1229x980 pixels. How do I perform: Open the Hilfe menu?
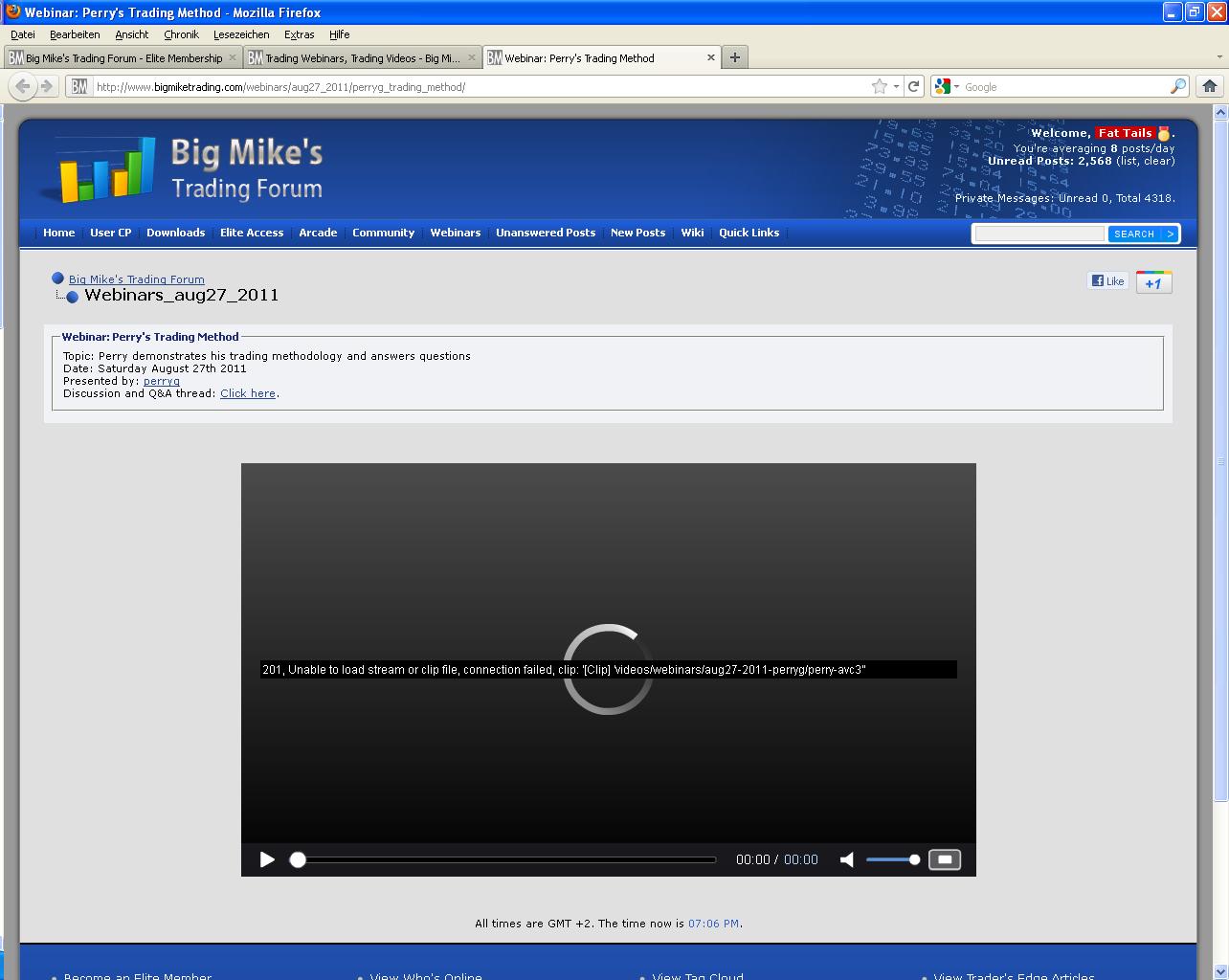339,34
